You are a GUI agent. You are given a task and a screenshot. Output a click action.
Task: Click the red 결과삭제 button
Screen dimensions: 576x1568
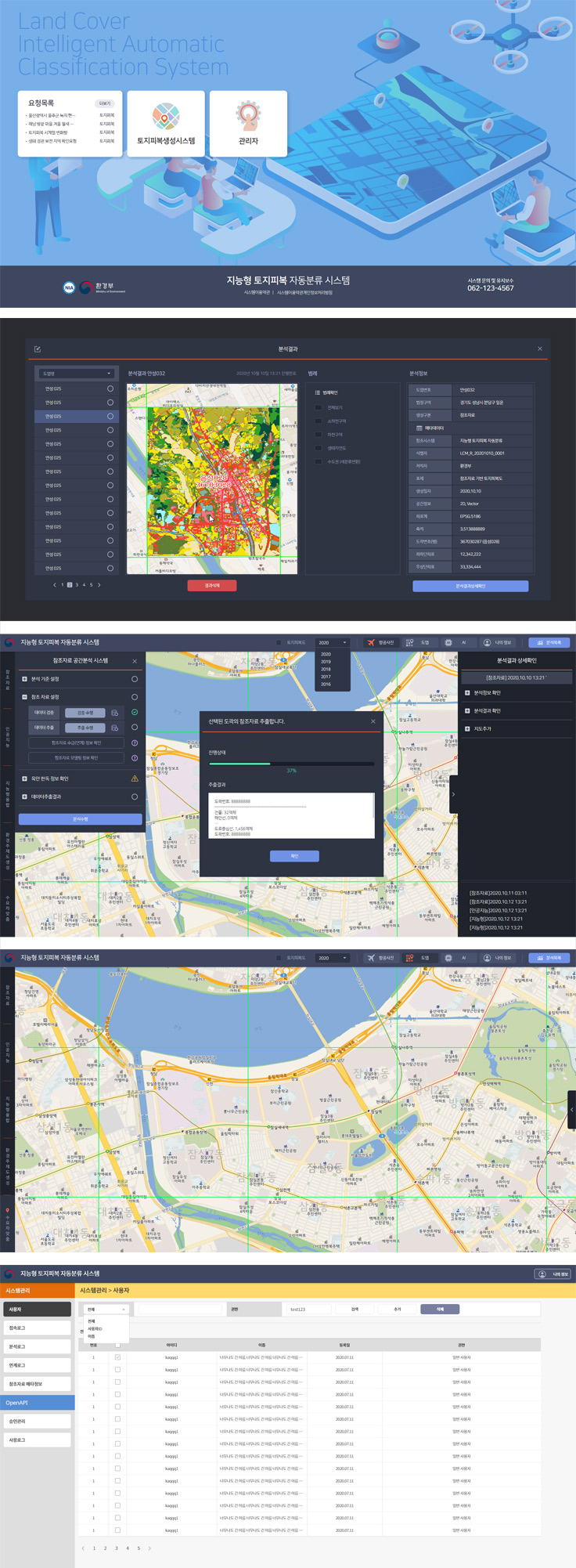click(x=211, y=585)
